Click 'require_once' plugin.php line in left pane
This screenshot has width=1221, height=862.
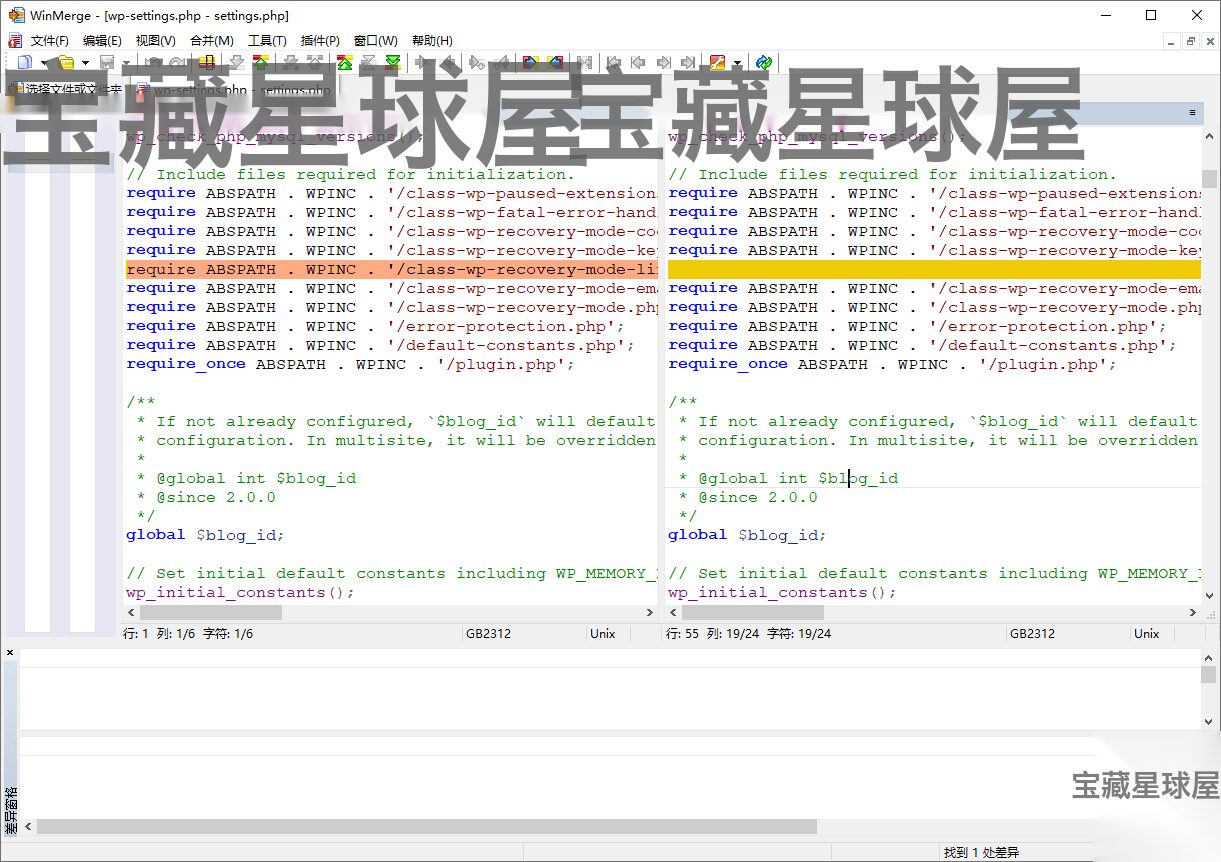351,364
